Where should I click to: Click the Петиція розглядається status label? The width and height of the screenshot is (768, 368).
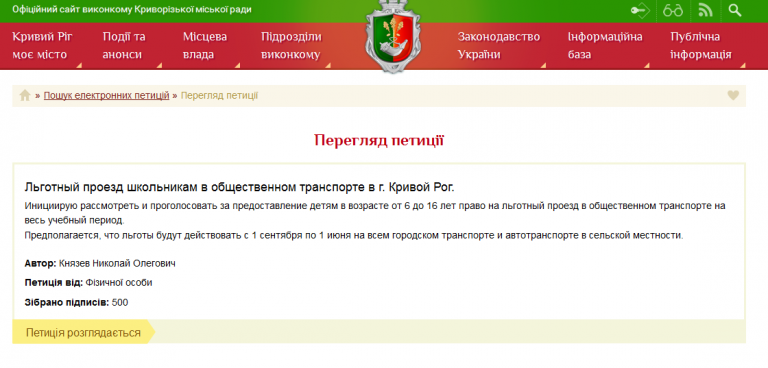coord(83,333)
